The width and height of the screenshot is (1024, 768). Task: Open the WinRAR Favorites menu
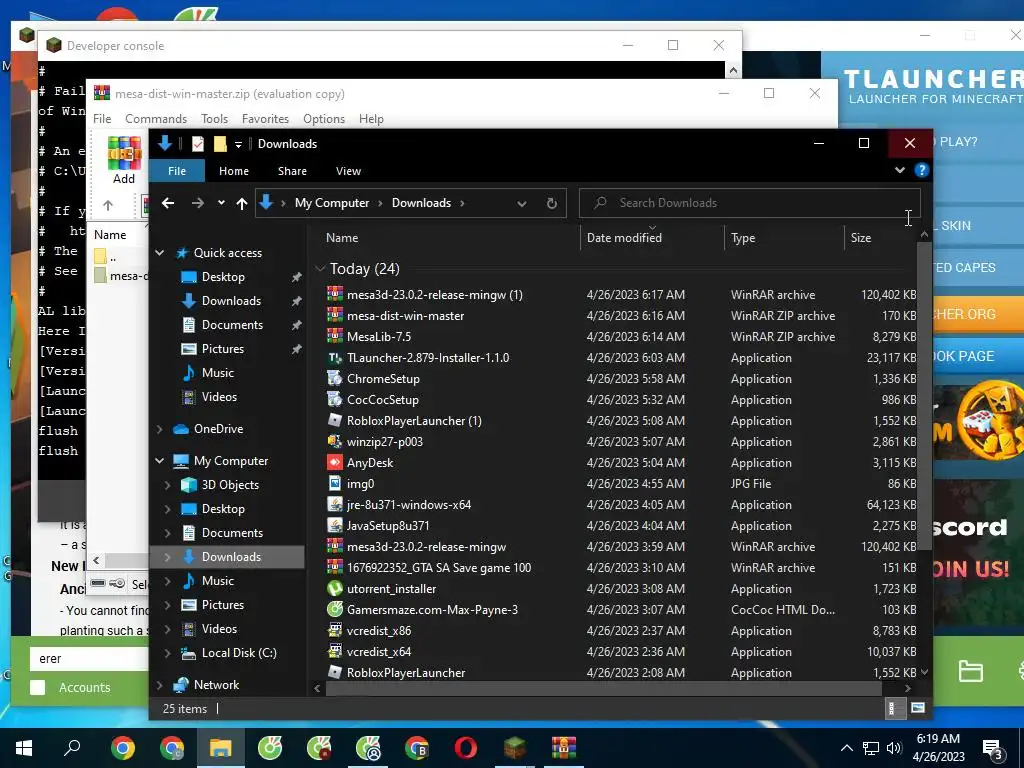coord(265,119)
